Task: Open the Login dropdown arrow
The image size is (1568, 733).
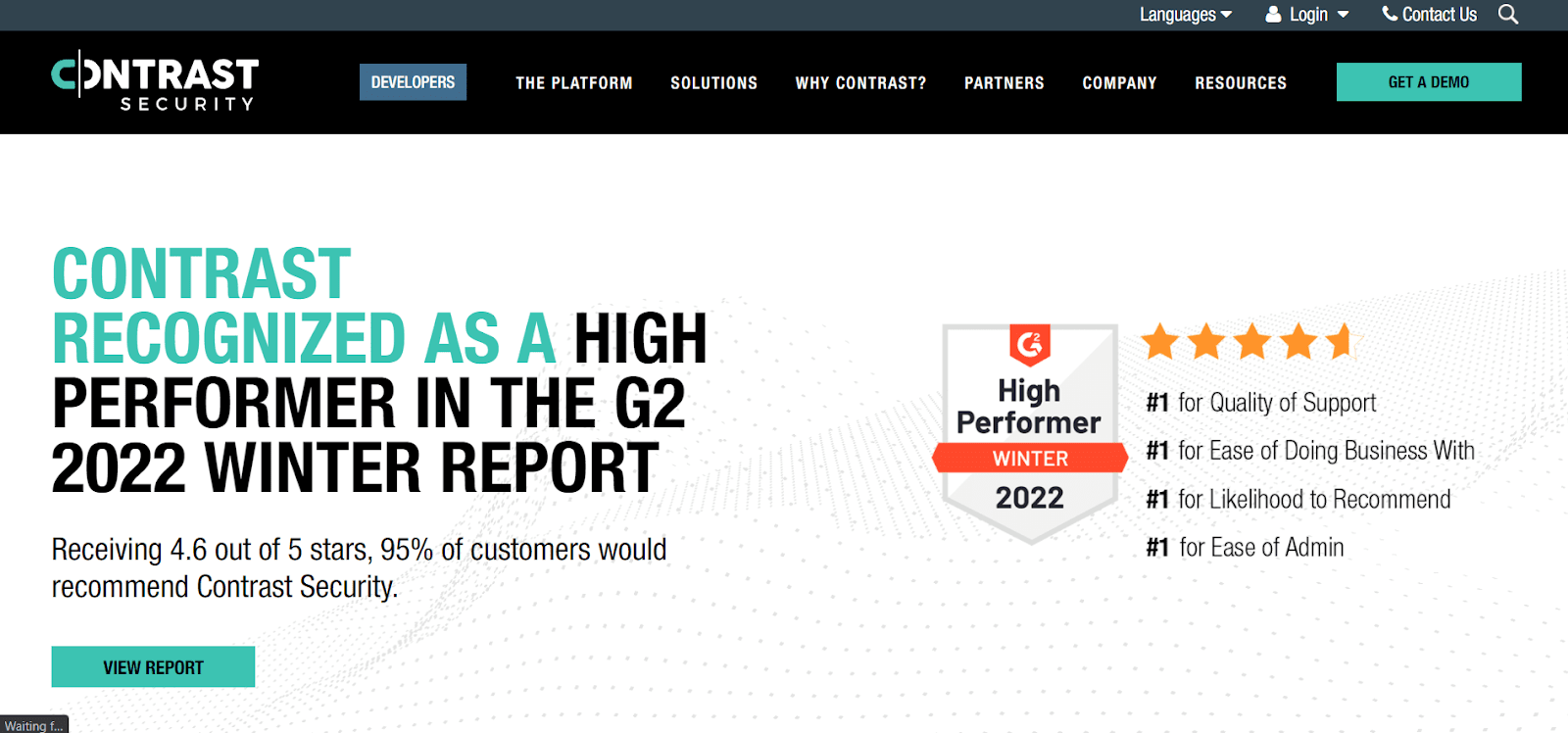Action: (x=1344, y=15)
